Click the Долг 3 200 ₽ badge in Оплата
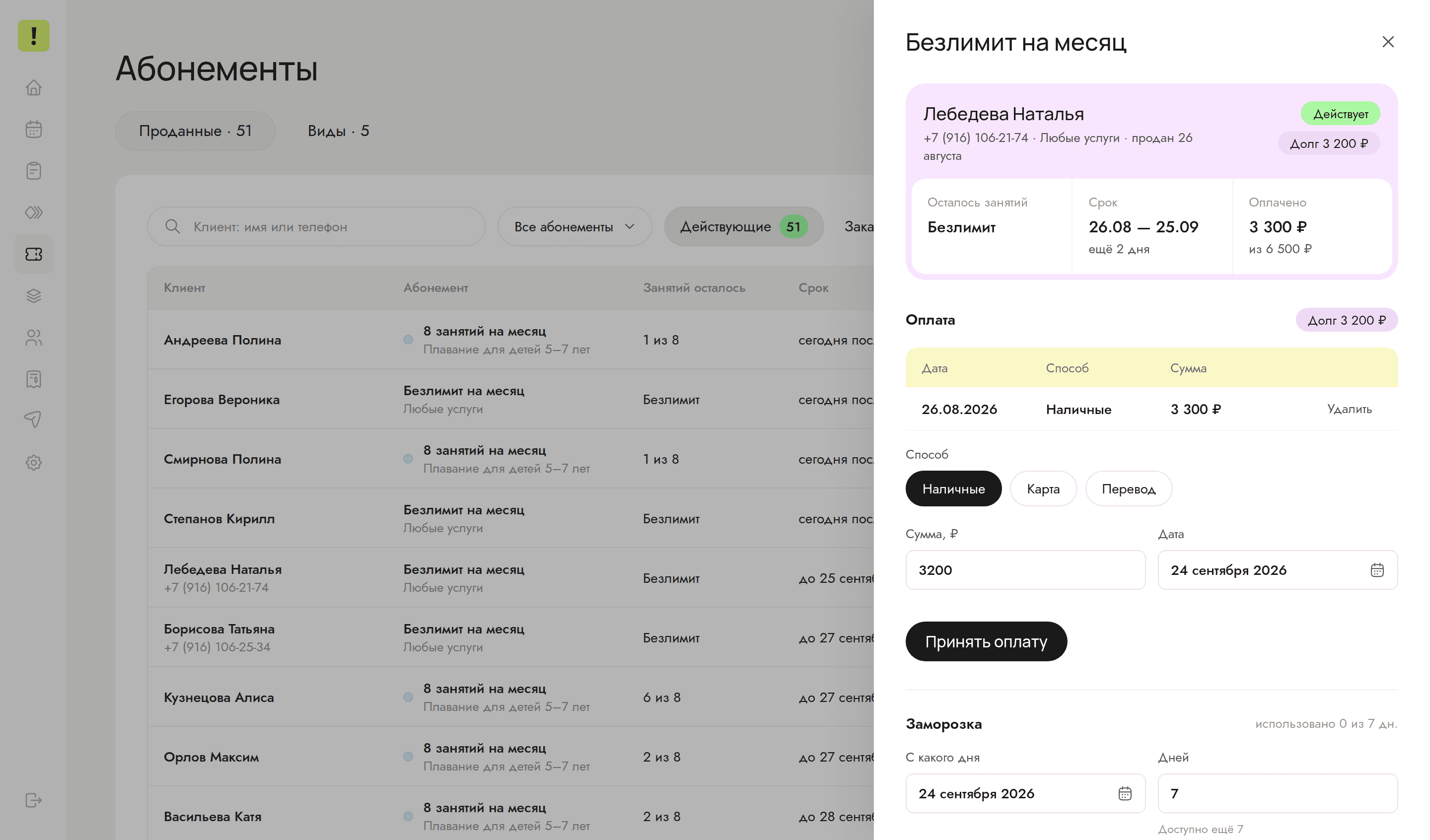 (1346, 320)
